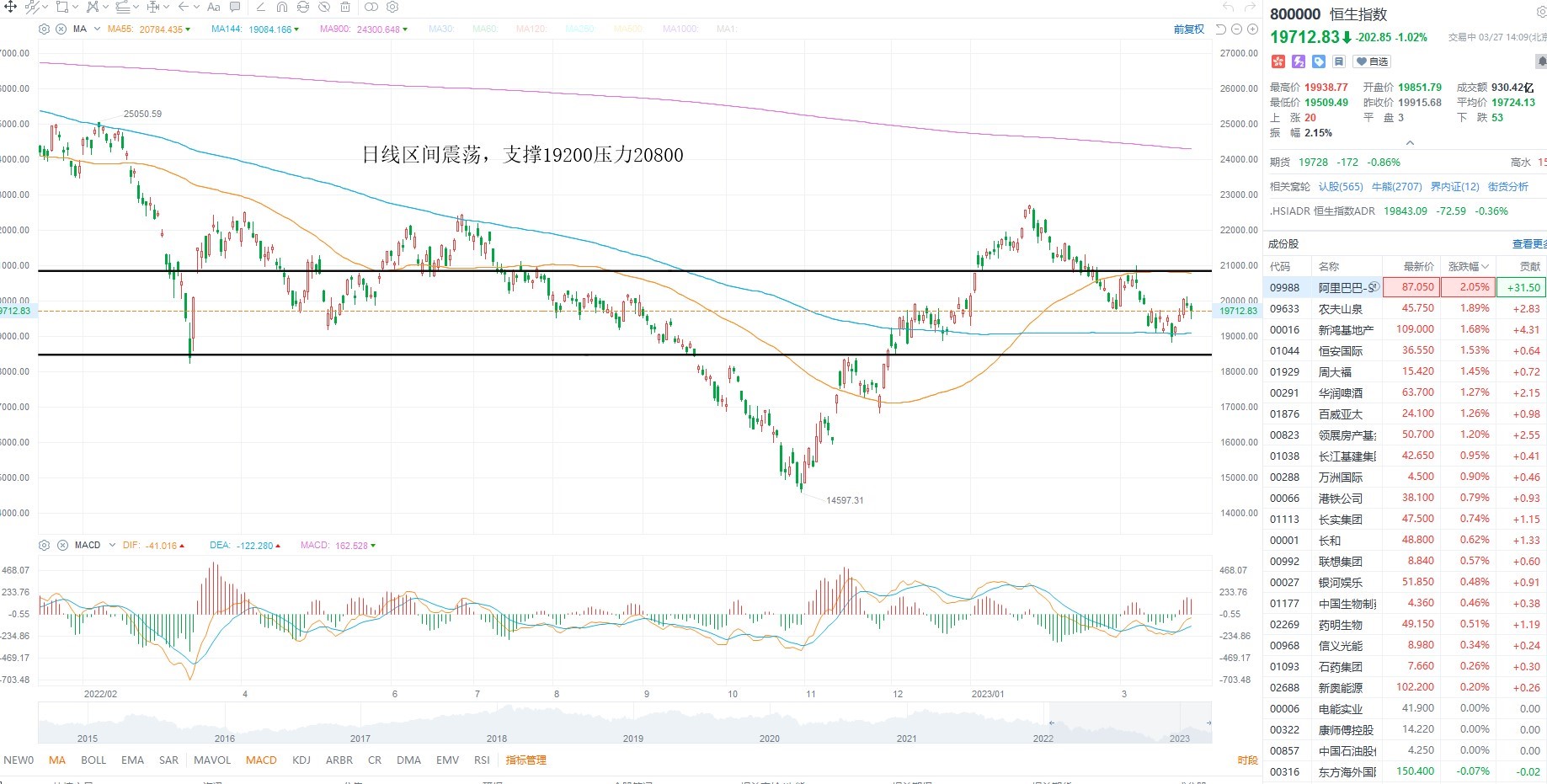Activate the magnet snap tool
This screenshot has height=784, width=1547.
pos(282,7)
